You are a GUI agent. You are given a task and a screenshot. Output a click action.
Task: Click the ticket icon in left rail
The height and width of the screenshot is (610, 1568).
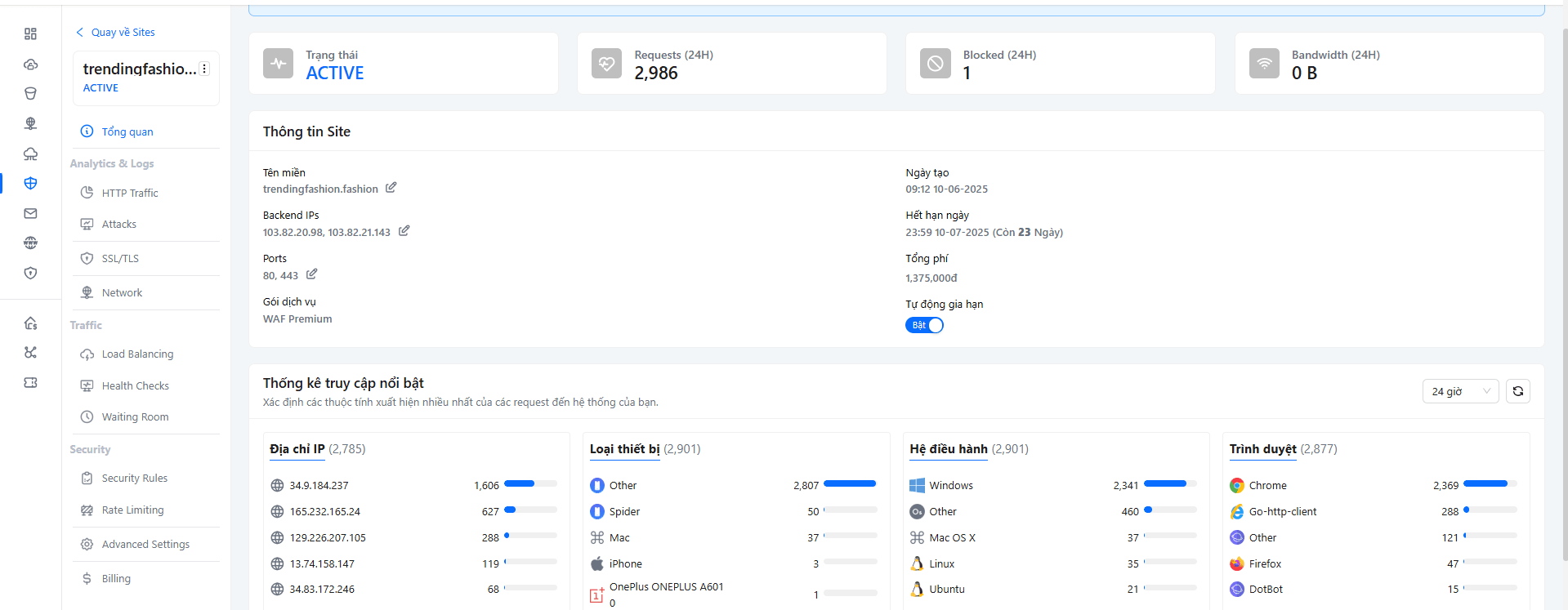[x=30, y=382]
